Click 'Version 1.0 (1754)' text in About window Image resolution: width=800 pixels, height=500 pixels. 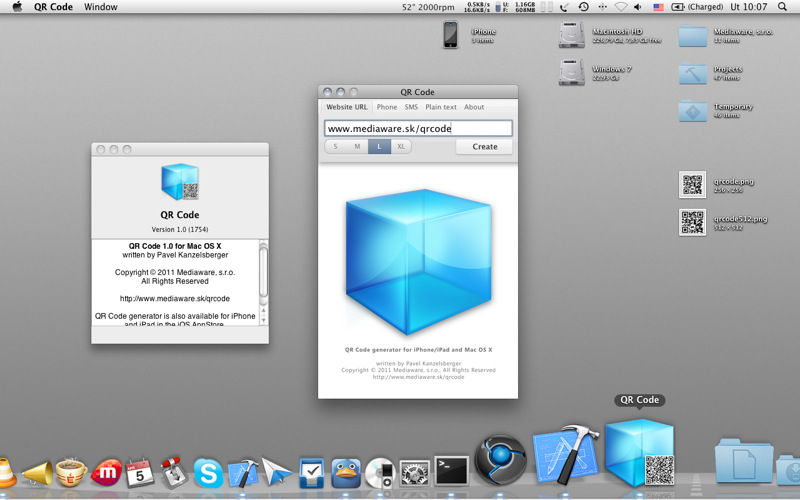point(180,229)
